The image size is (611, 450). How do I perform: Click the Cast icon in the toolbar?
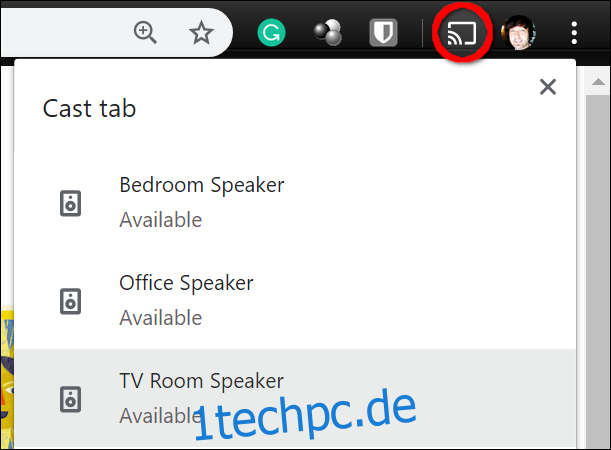462,33
